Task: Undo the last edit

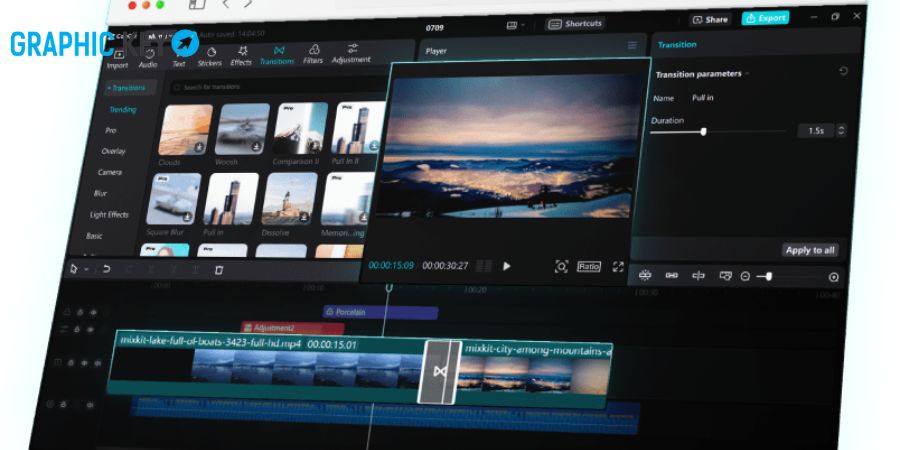Action: pos(106,269)
